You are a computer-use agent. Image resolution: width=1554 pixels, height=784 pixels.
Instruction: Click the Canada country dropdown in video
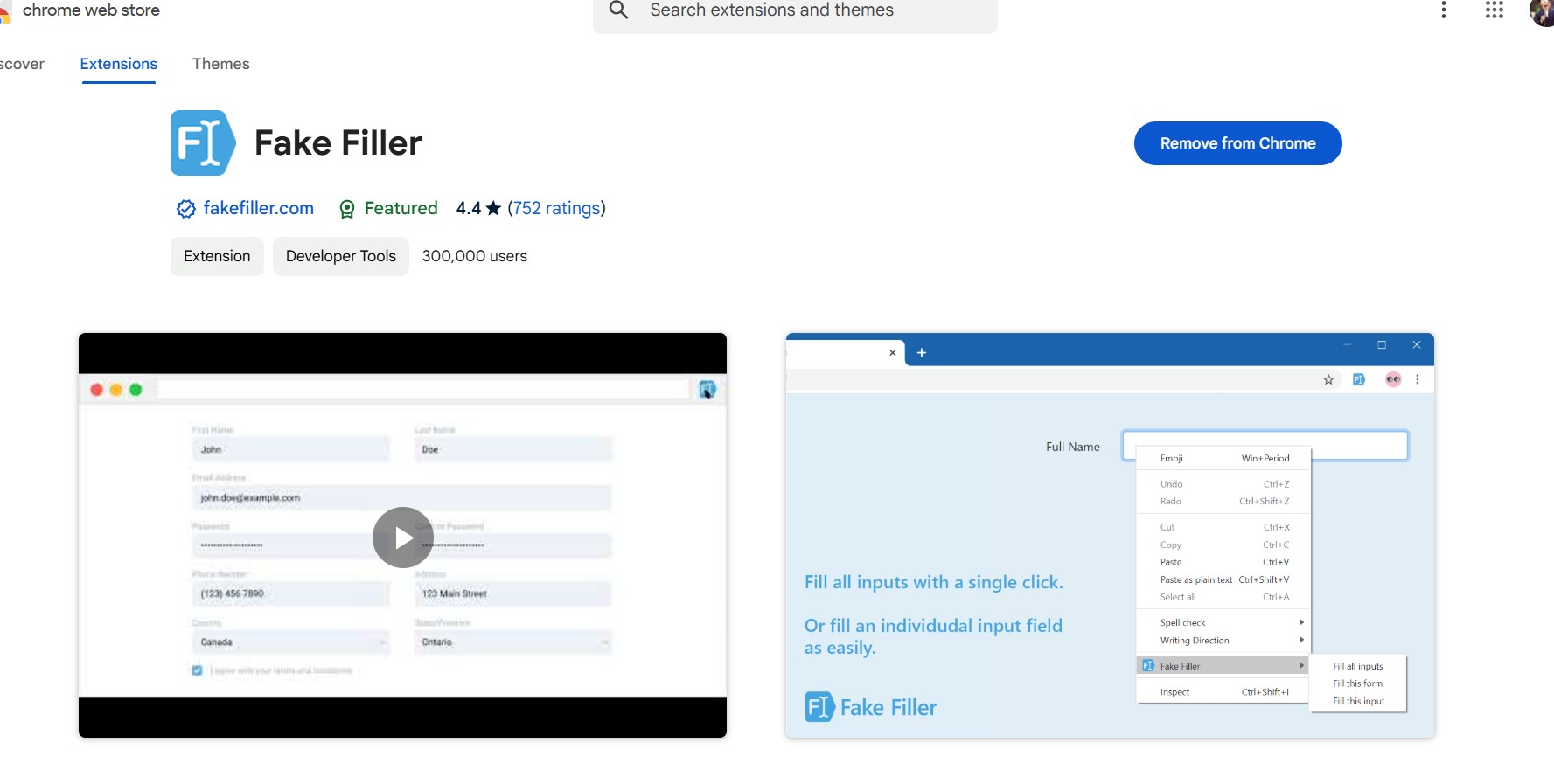pyautogui.click(x=290, y=642)
